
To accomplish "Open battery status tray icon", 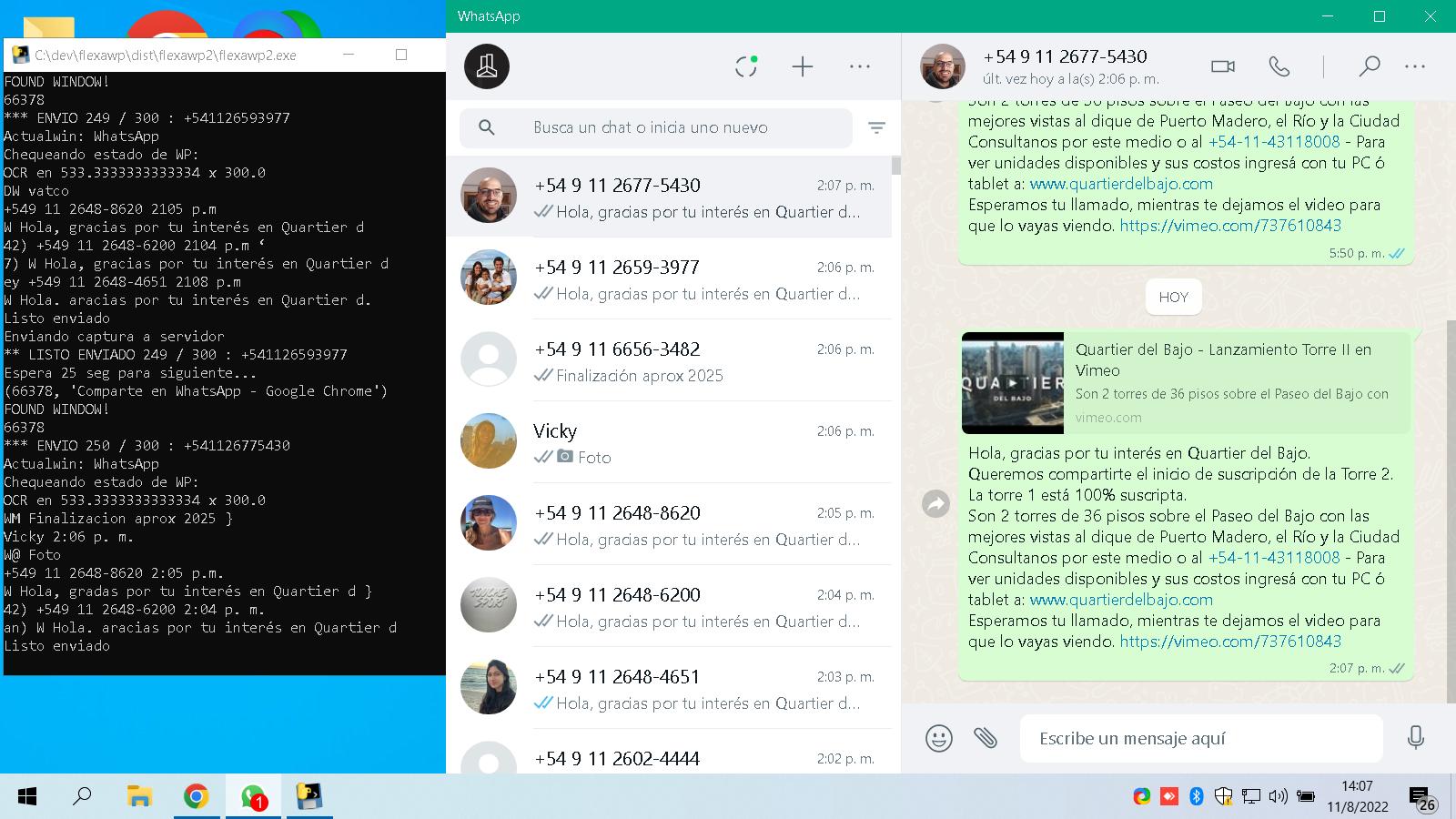I will [1306, 797].
